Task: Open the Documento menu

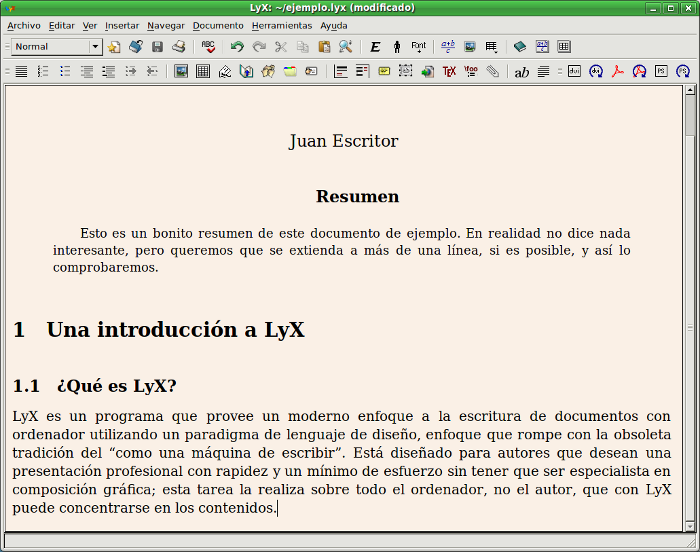Action: tap(218, 26)
